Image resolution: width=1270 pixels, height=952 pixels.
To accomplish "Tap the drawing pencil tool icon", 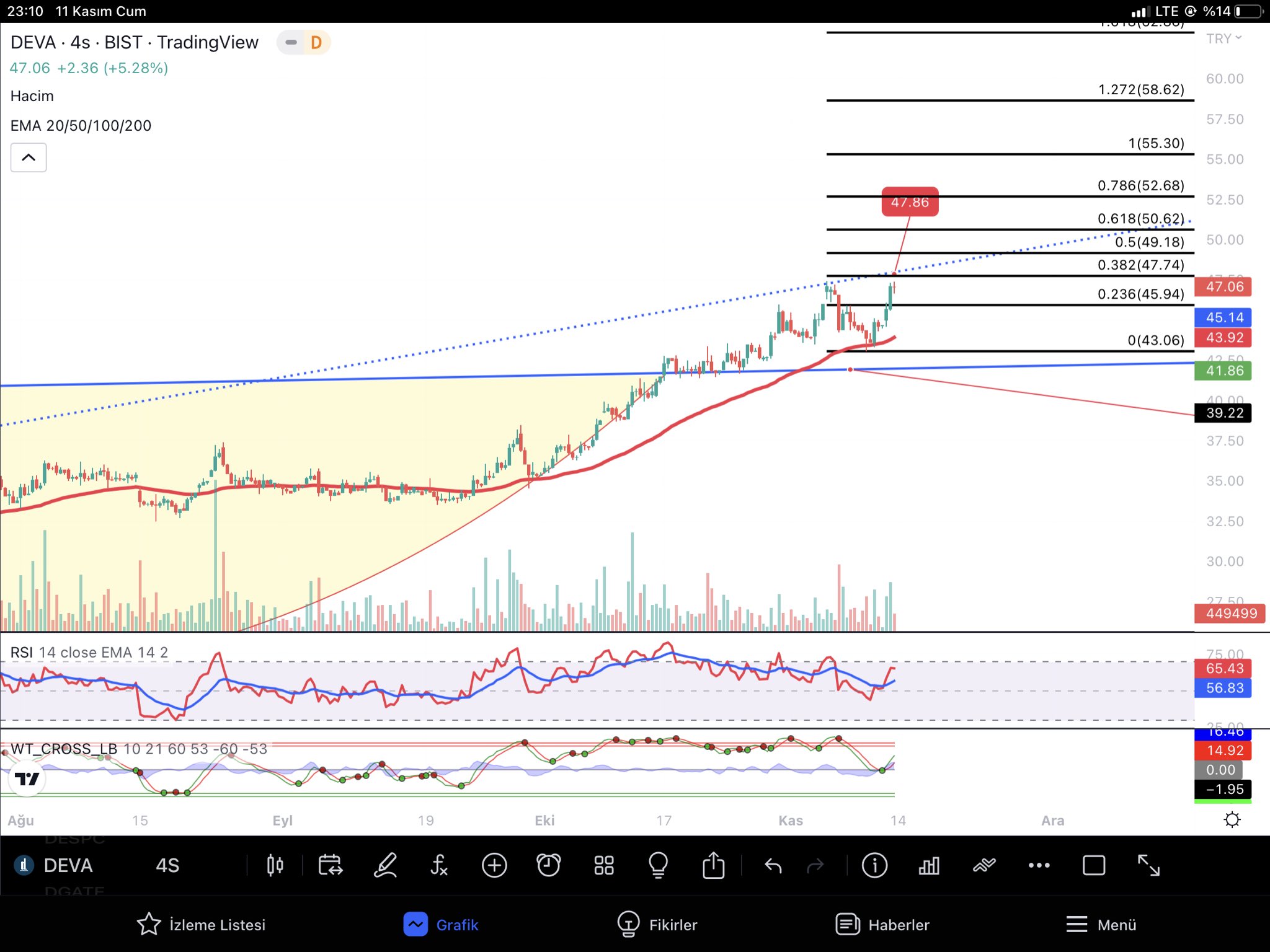I will tap(385, 865).
